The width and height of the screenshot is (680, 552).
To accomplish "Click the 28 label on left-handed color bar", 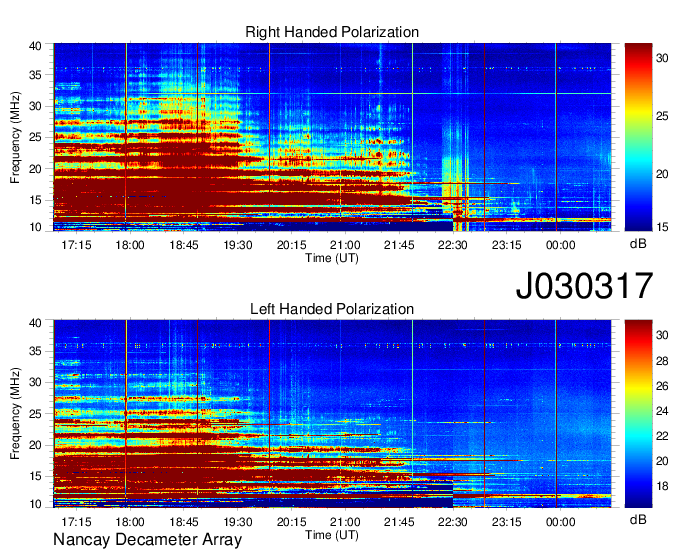I will pos(662,361).
